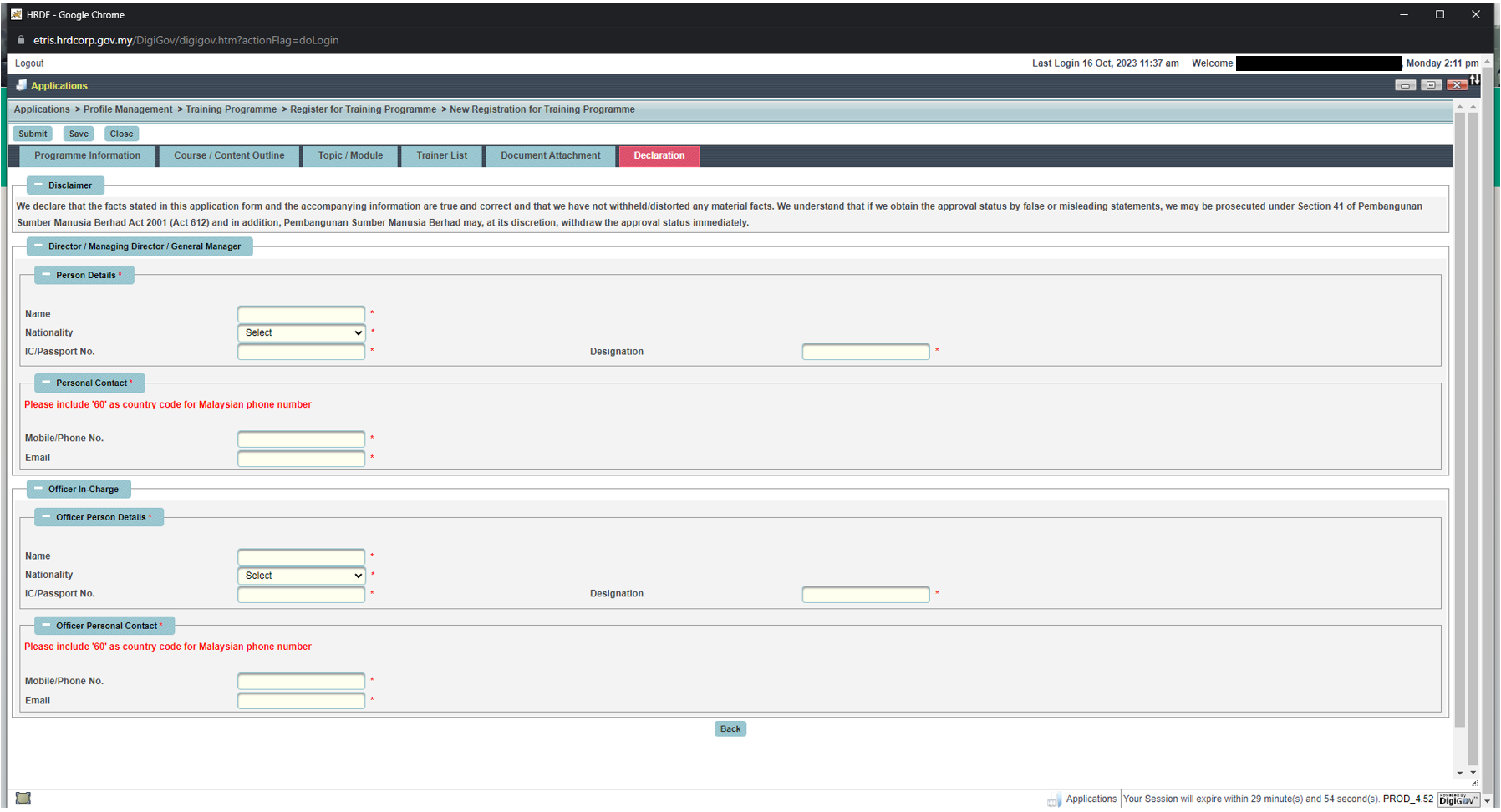This screenshot has width=1501, height=812.
Task: Collapse the Disclaimer section
Action: pyautogui.click(x=38, y=185)
